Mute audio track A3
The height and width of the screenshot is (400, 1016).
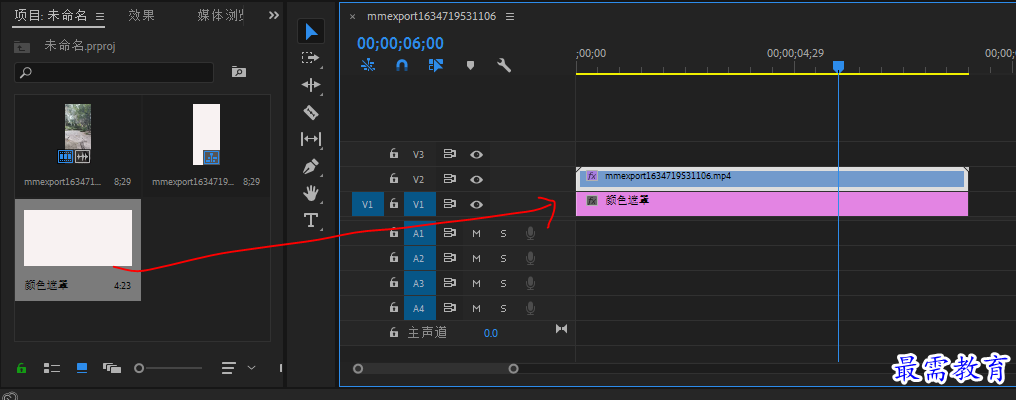[476, 283]
